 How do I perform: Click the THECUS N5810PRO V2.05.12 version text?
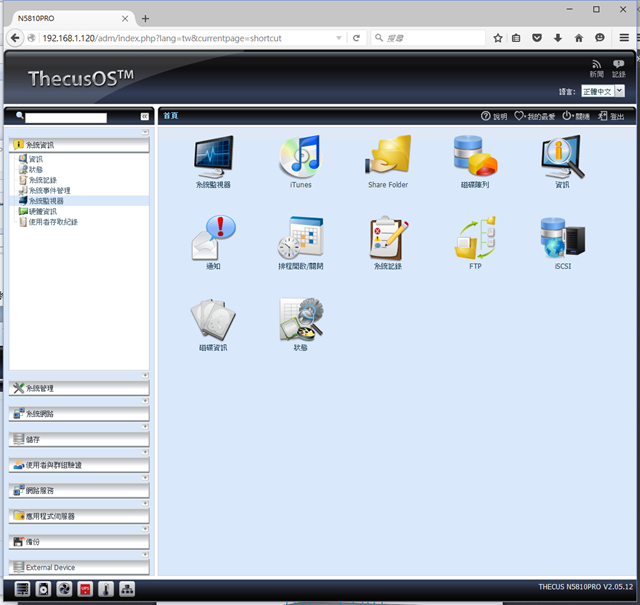tap(585, 587)
